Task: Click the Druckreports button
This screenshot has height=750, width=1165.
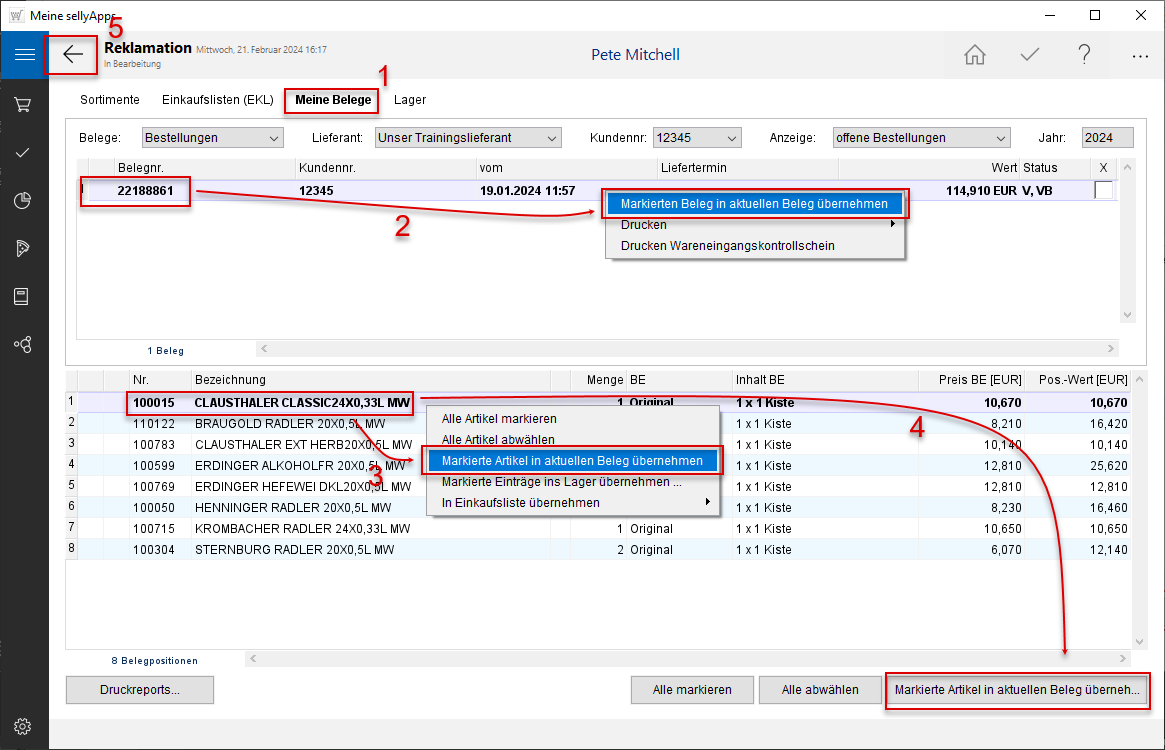Action: [140, 690]
